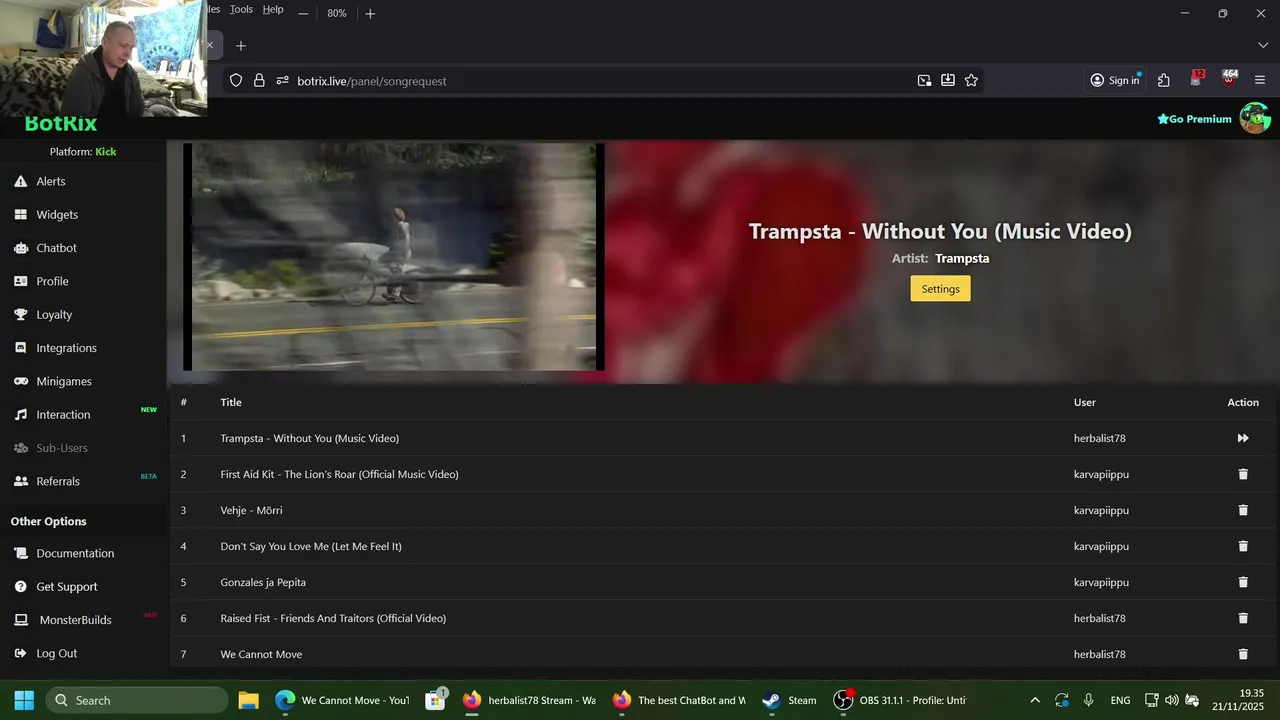Viewport: 1280px width, 720px height.
Task: Delete Raised Fist song from queue
Action: click(1243, 618)
